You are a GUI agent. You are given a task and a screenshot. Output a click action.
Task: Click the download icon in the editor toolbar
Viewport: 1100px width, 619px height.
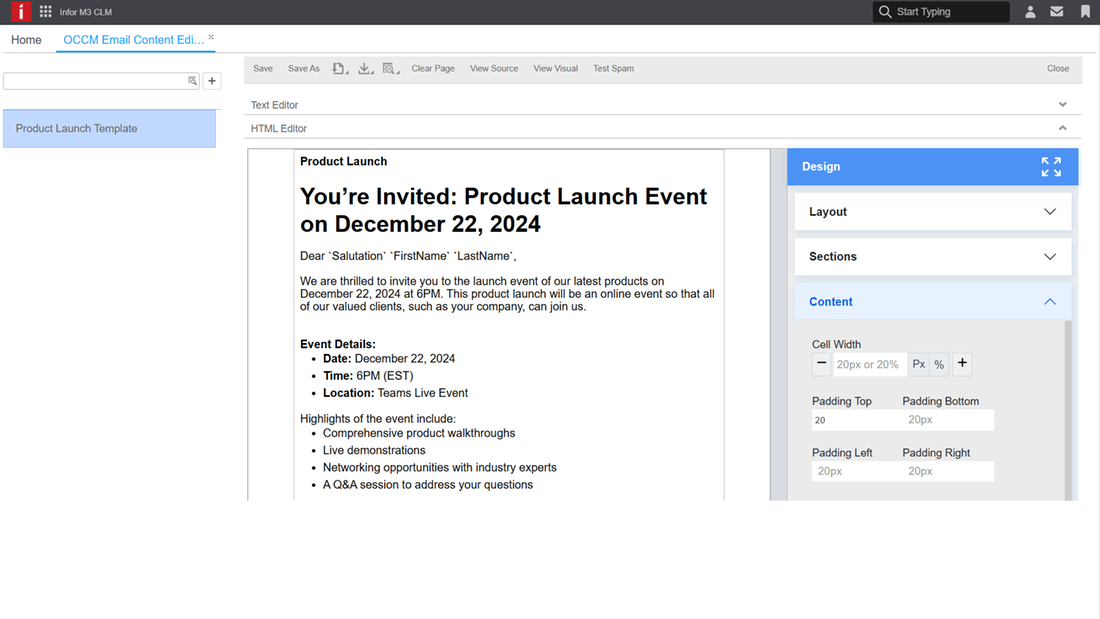coord(364,68)
